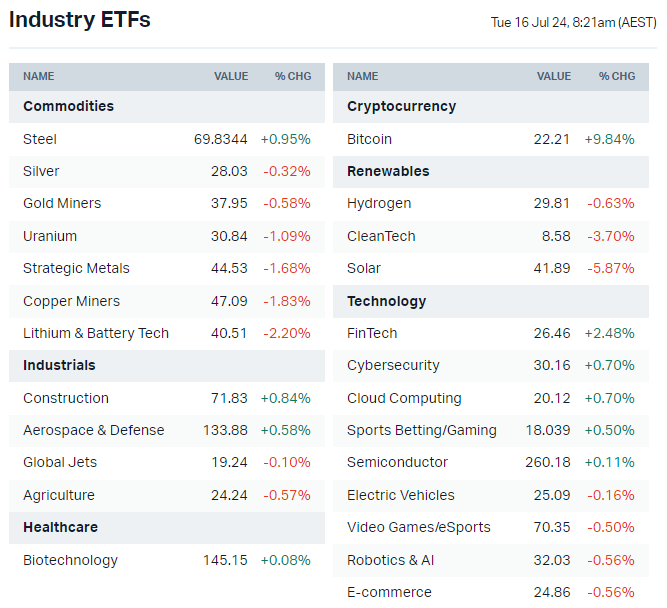This screenshot has height=608, width=667.
Task: Sort right table by % CHG header
Action: (x=617, y=76)
